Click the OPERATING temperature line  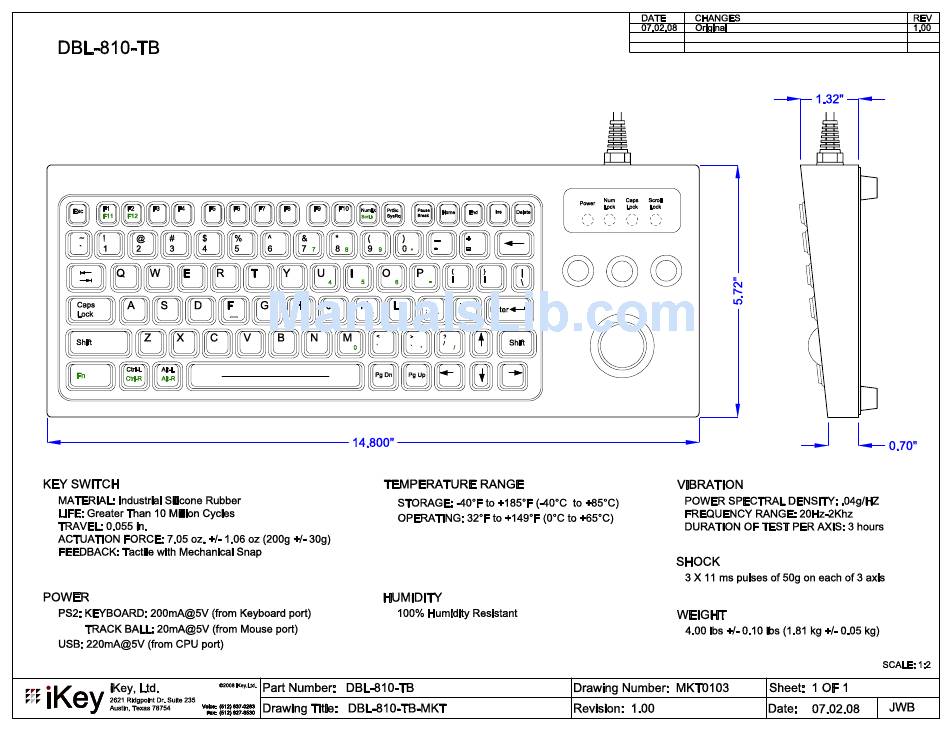click(505, 518)
